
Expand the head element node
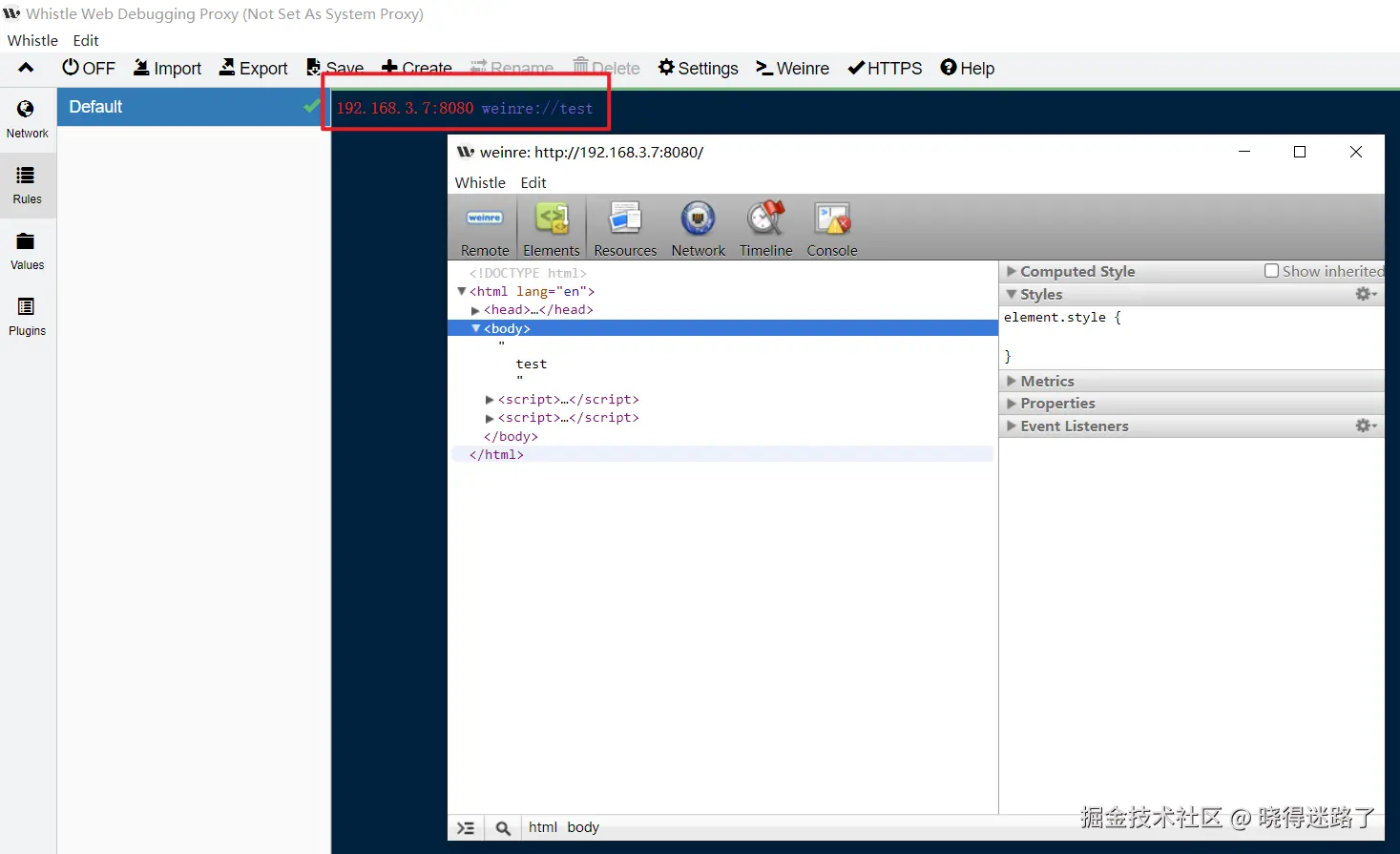(475, 310)
